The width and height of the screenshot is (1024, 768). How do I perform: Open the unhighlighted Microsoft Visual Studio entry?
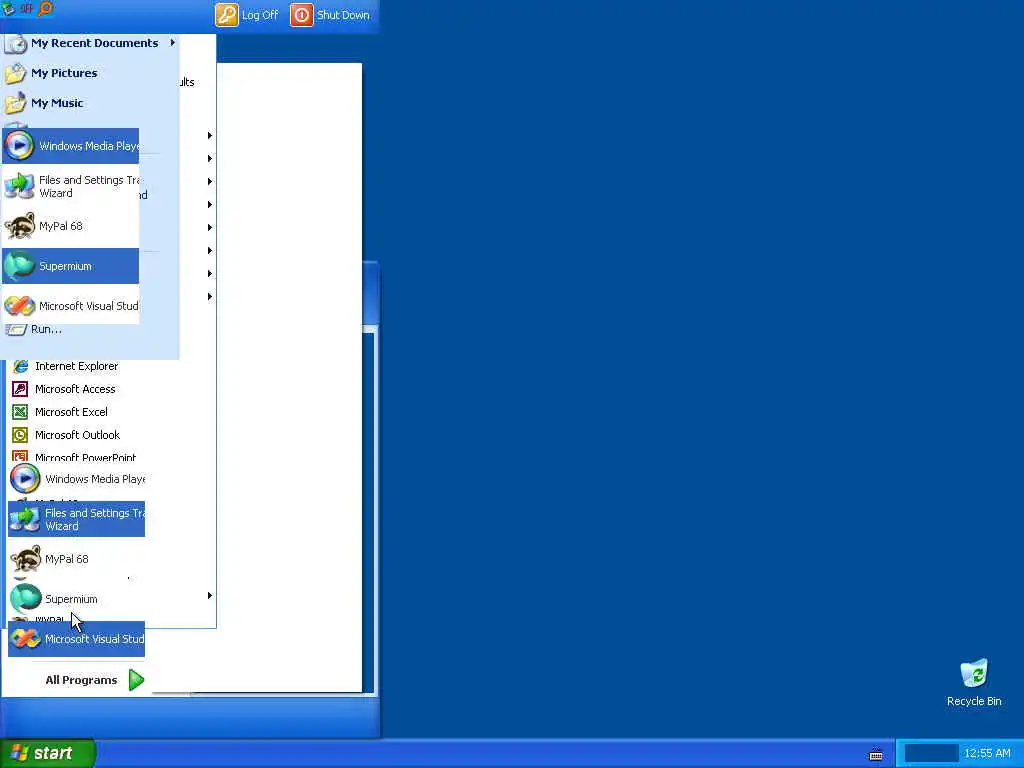71,306
